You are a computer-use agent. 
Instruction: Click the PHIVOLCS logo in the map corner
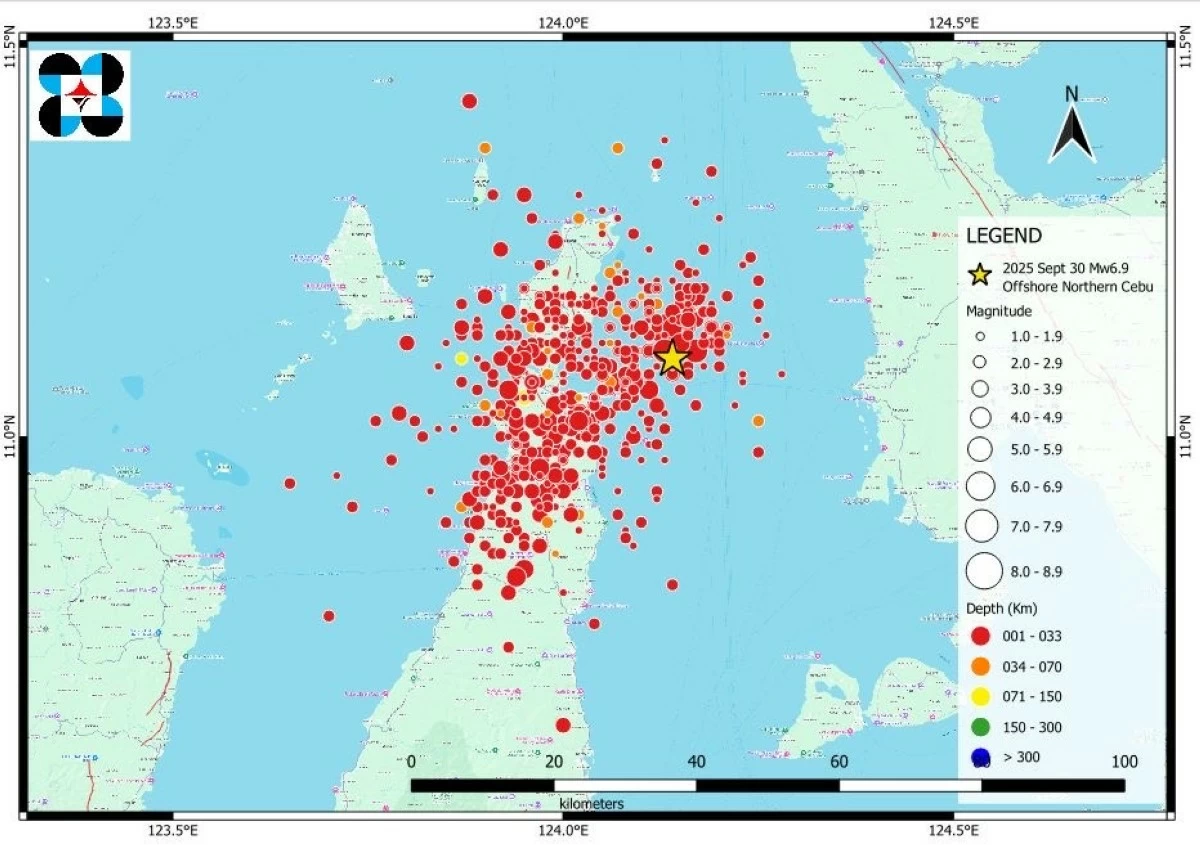point(81,95)
